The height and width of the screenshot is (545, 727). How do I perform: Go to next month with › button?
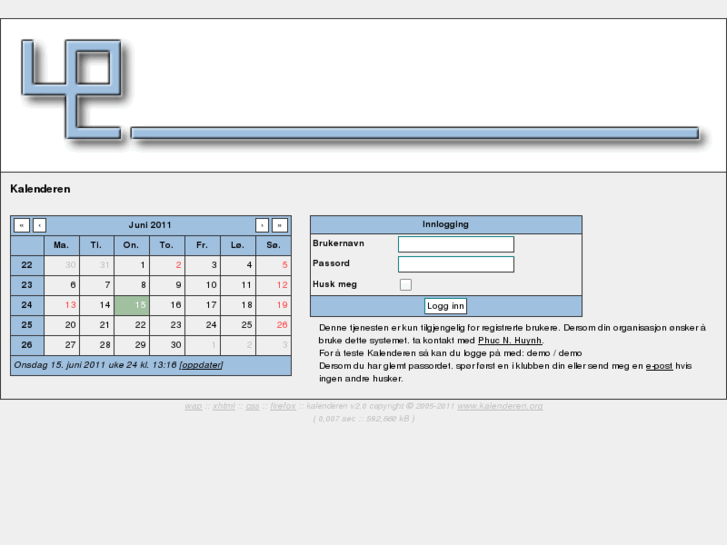pyautogui.click(x=262, y=225)
